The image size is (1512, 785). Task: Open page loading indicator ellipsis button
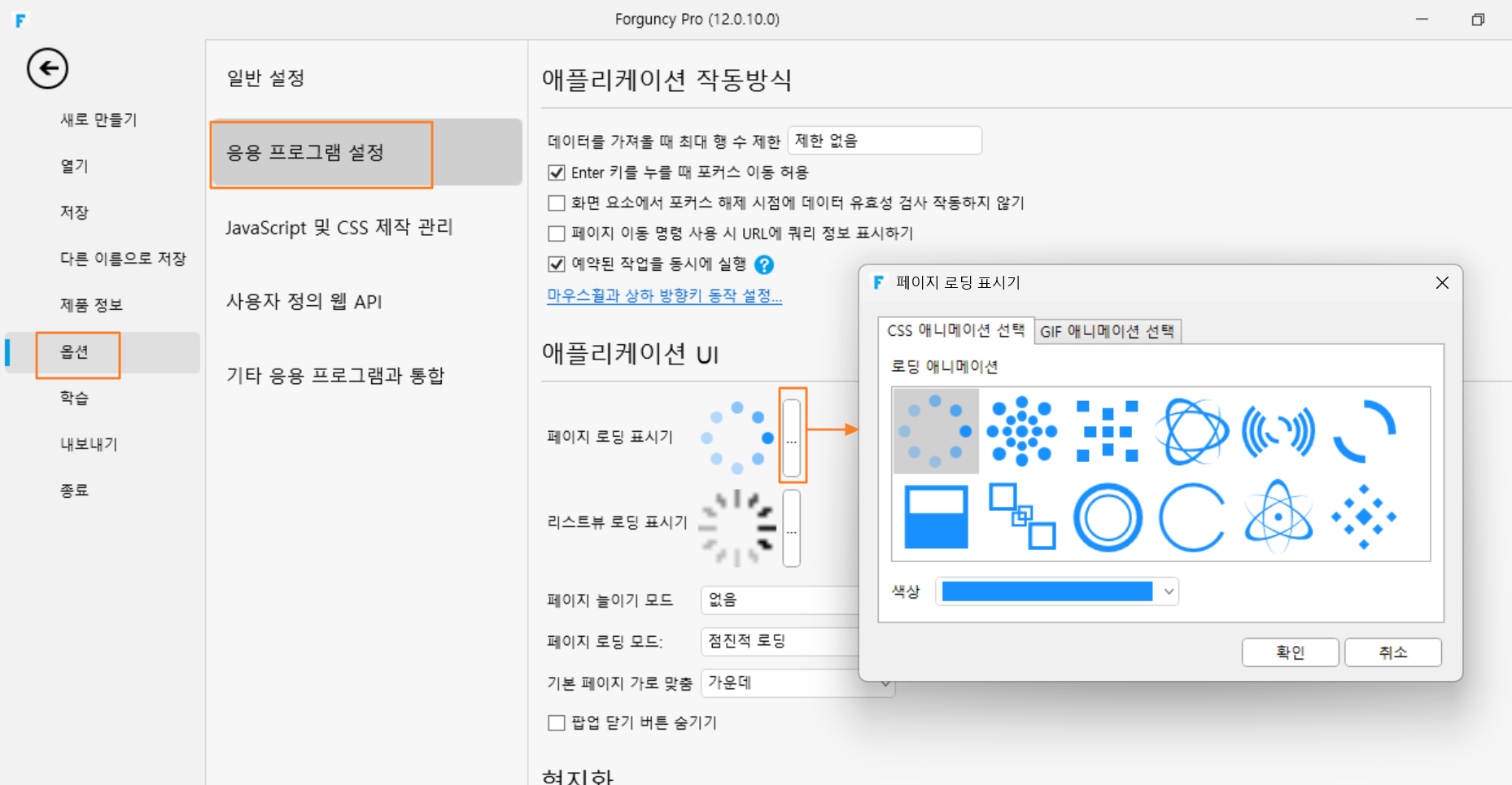pos(792,438)
